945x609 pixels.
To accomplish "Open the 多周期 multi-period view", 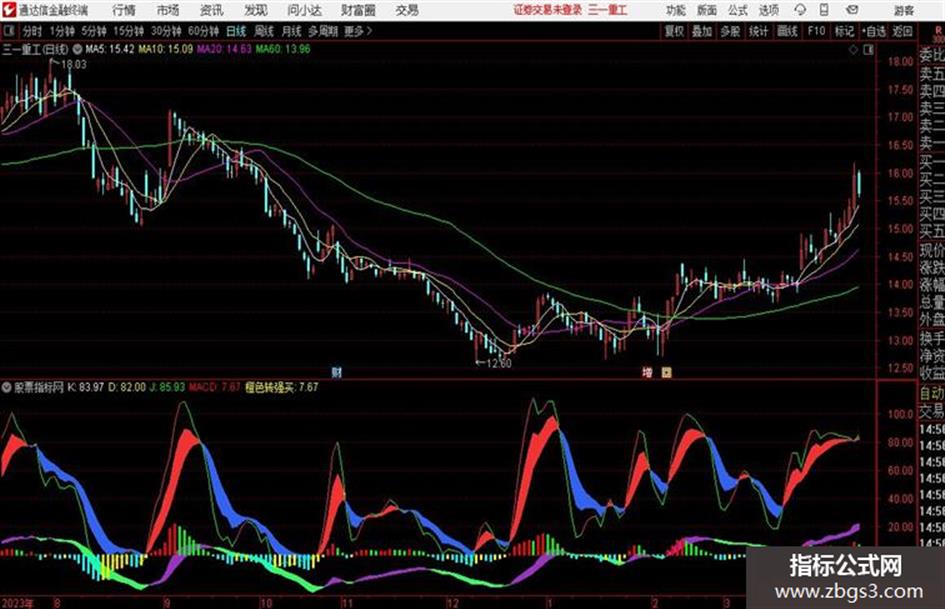I will pos(322,31).
